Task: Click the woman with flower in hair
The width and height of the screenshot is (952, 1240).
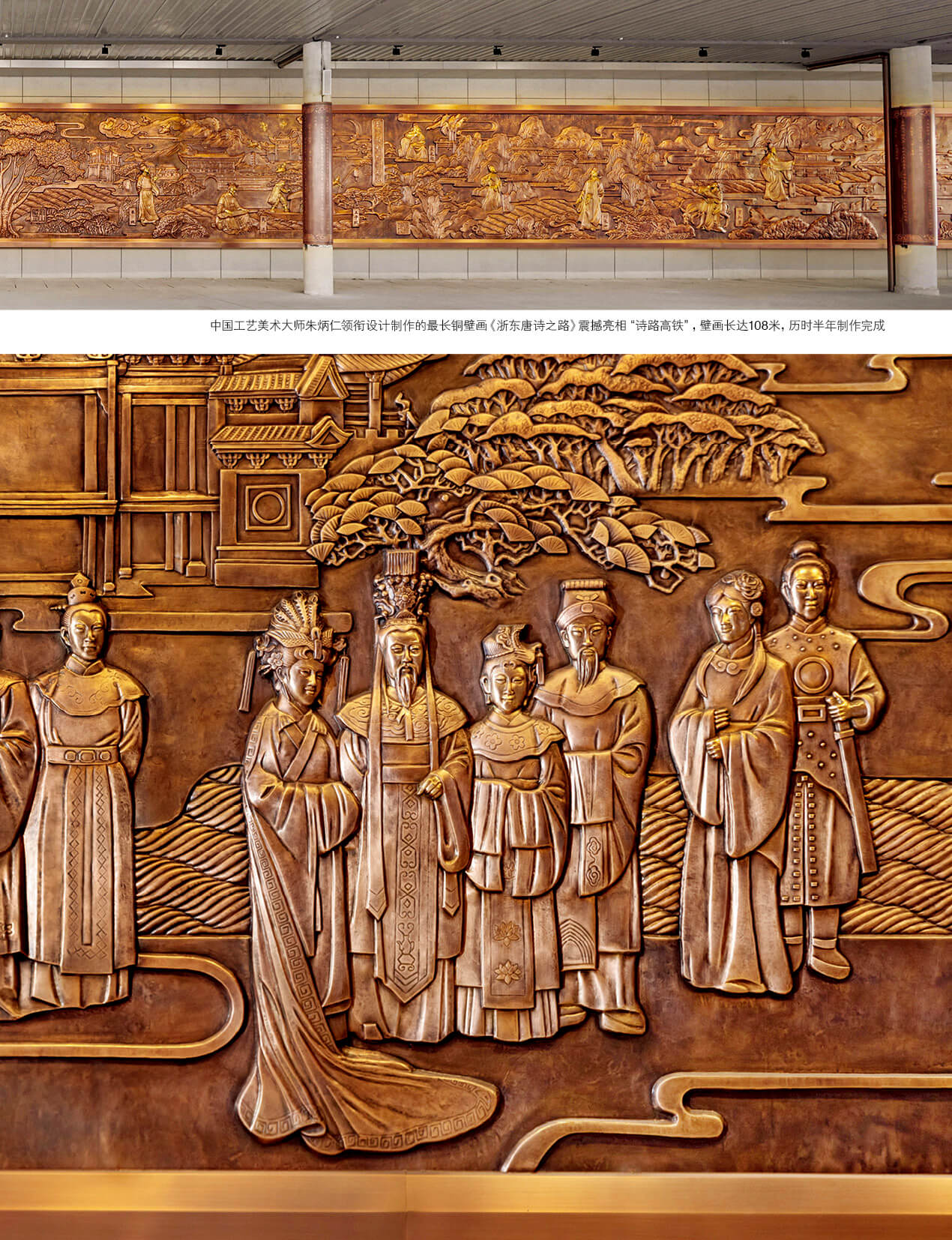Action: pos(731,787)
